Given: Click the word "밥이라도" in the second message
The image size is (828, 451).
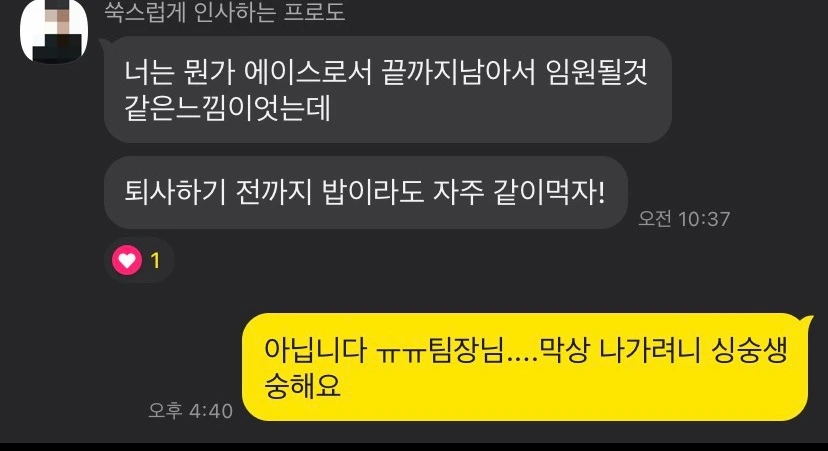Looking at the screenshot, I should 373,192.
